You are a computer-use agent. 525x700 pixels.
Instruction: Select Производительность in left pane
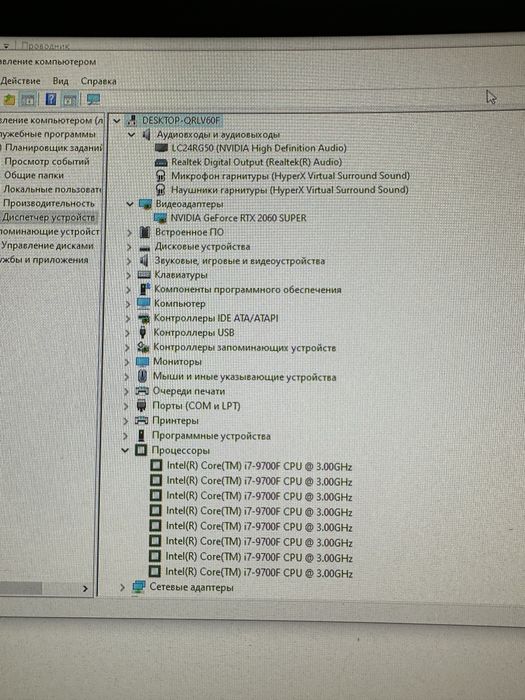(49, 203)
